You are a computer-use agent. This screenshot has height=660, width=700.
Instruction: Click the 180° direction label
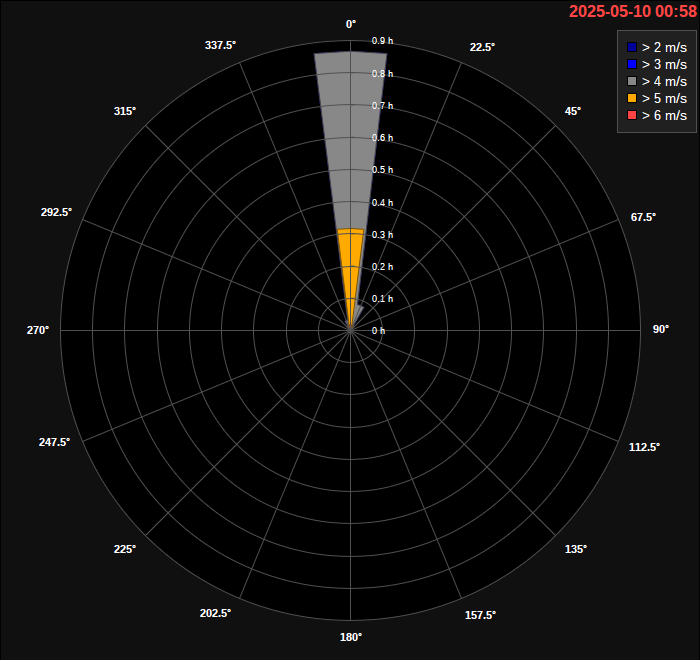(x=351, y=637)
